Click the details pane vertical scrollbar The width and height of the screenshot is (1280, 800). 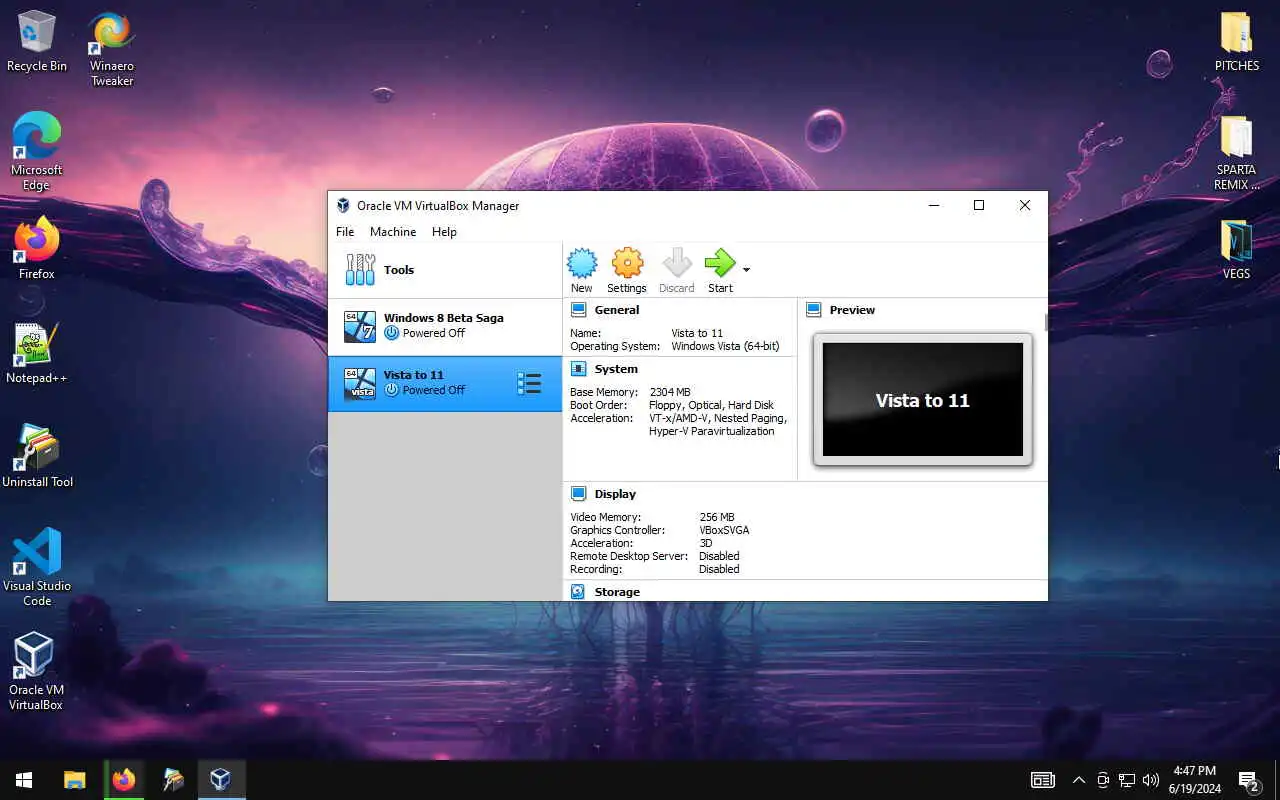[1046, 322]
